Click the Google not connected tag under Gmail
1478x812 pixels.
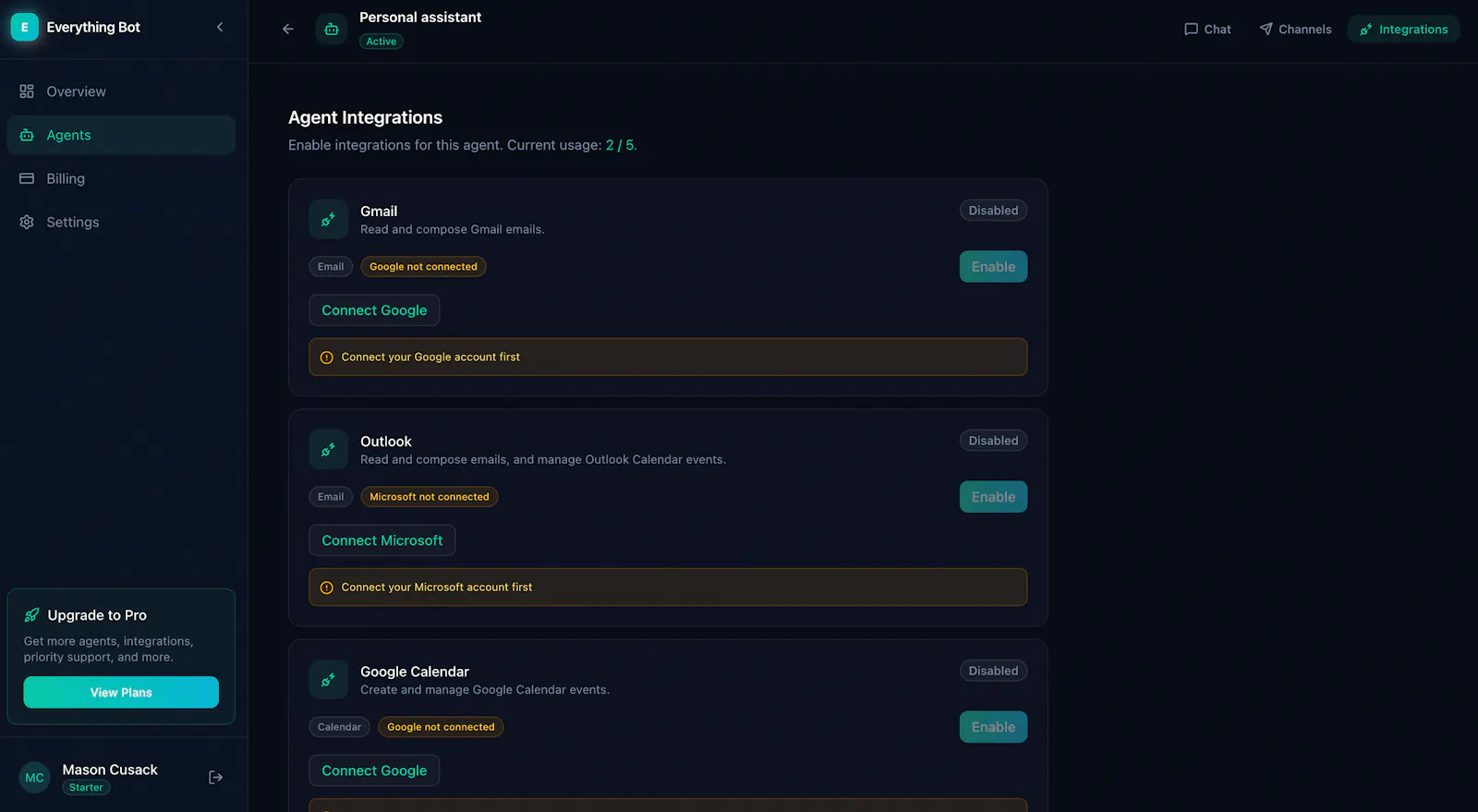point(423,267)
